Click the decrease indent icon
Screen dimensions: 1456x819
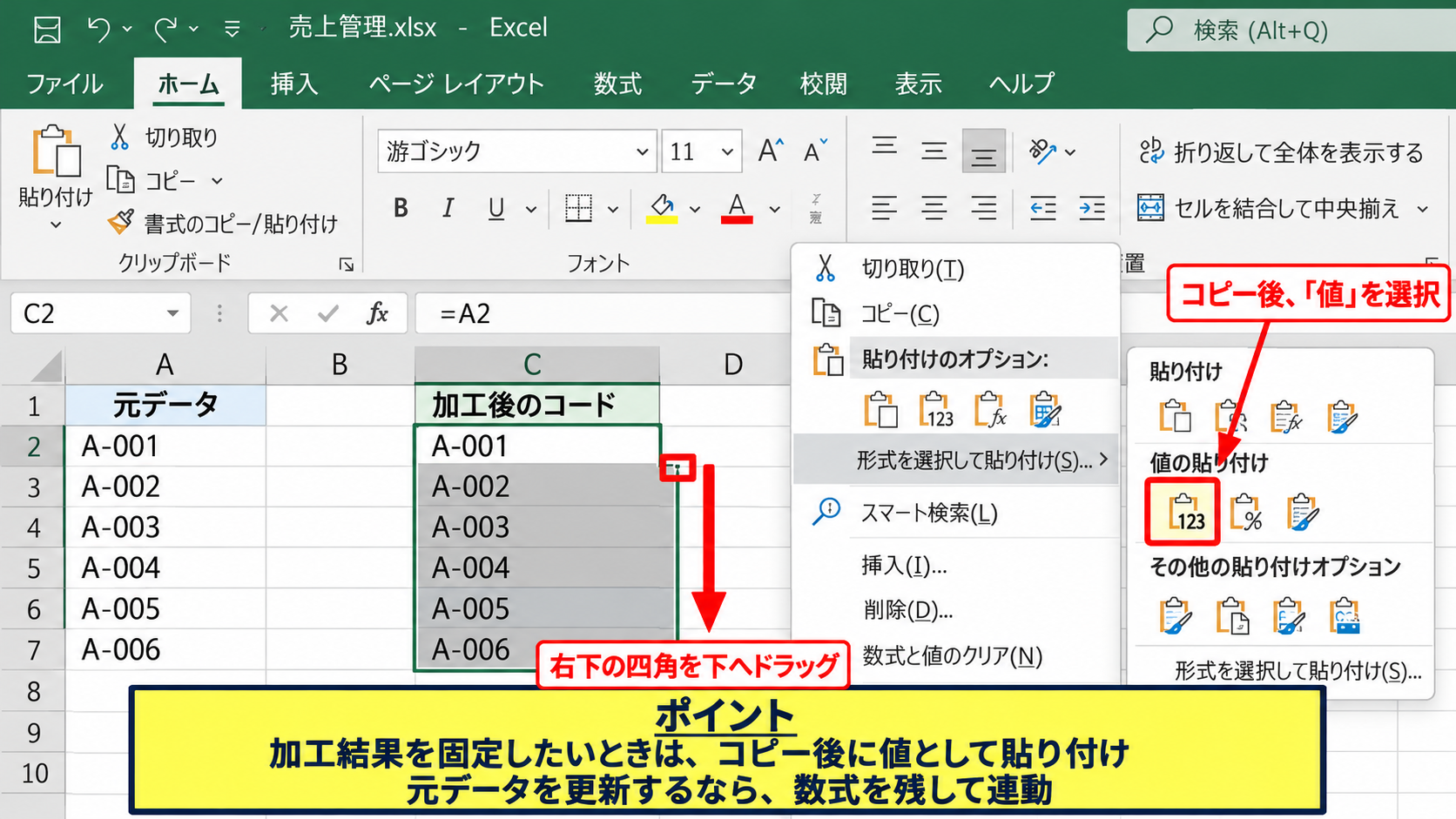(x=1042, y=208)
